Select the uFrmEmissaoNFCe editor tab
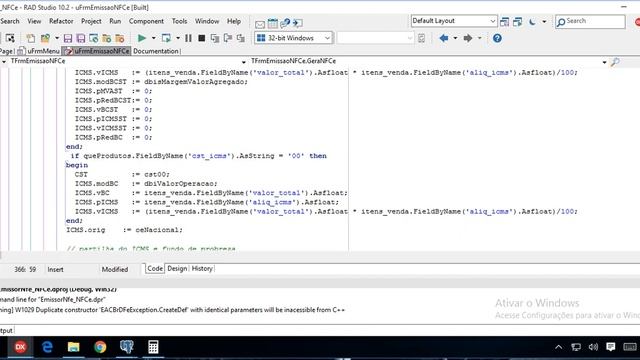Screen dimensions: 640x360 (x=97, y=51)
